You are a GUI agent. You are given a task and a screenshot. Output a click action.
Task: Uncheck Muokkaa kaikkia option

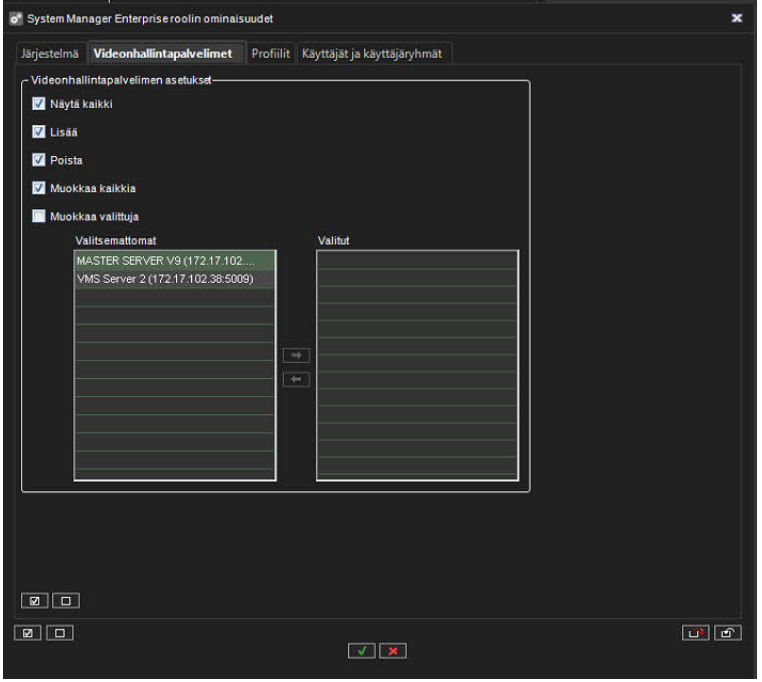[39, 187]
